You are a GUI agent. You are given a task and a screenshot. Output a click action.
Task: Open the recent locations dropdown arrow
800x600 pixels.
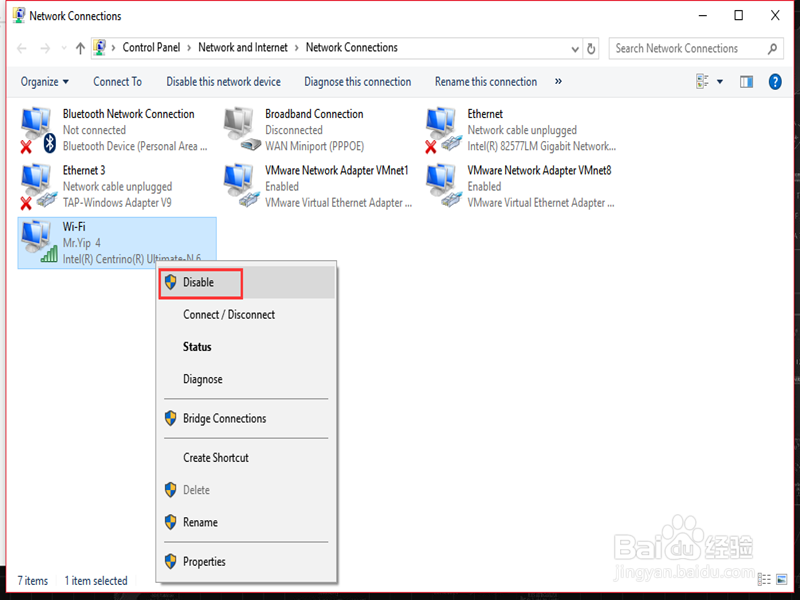click(x=64, y=48)
